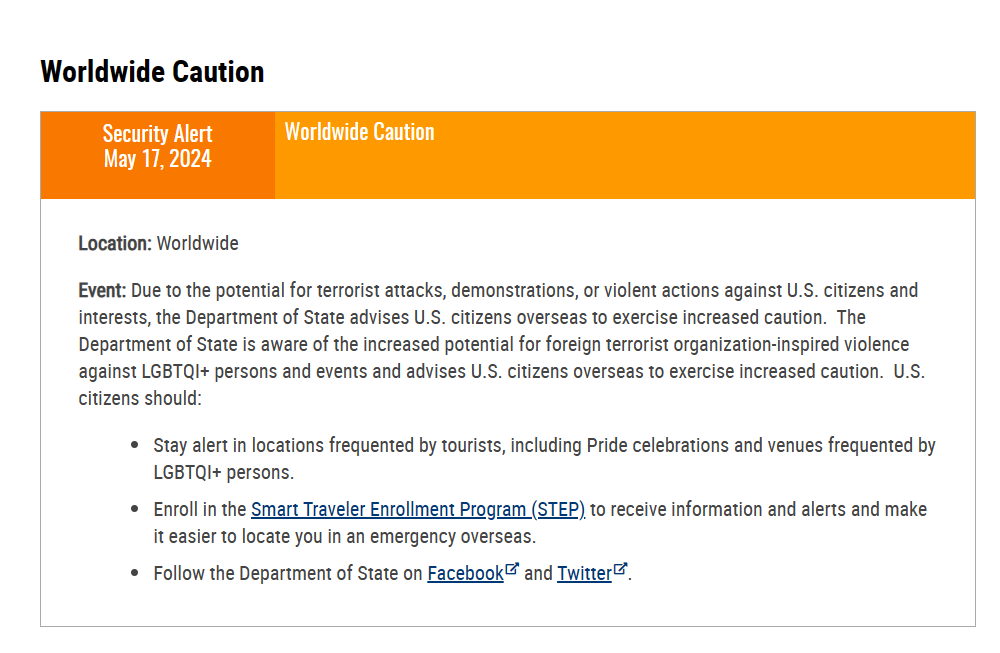
Task: Select the Security Alert label text
Action: 157,134
